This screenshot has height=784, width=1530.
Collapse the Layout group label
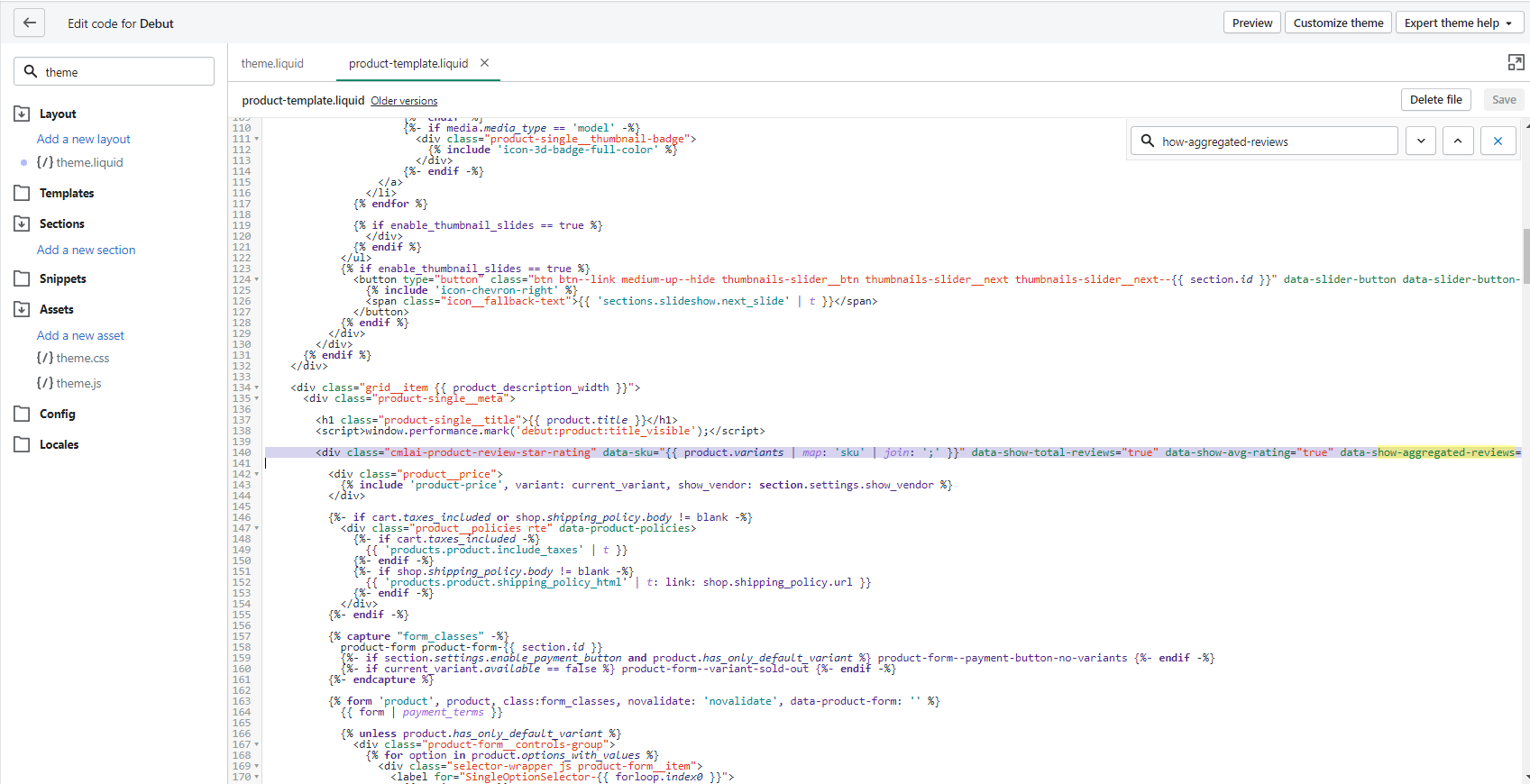point(58,114)
